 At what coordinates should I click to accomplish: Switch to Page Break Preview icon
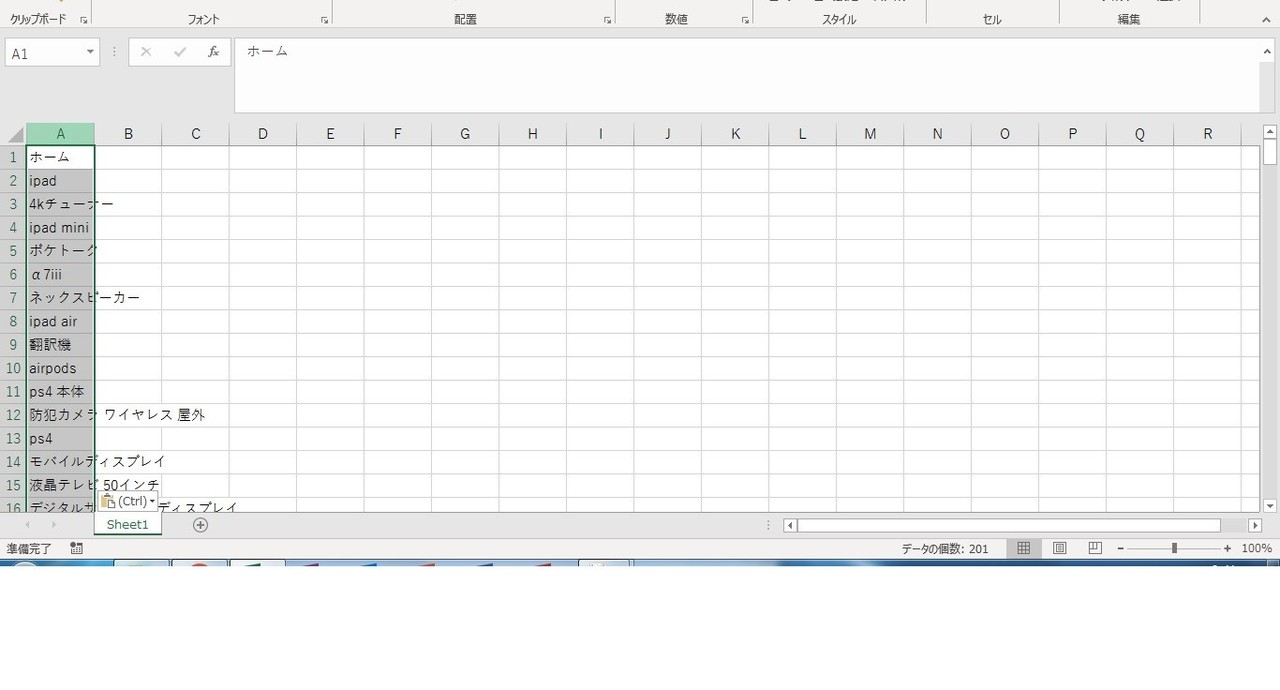(1095, 548)
